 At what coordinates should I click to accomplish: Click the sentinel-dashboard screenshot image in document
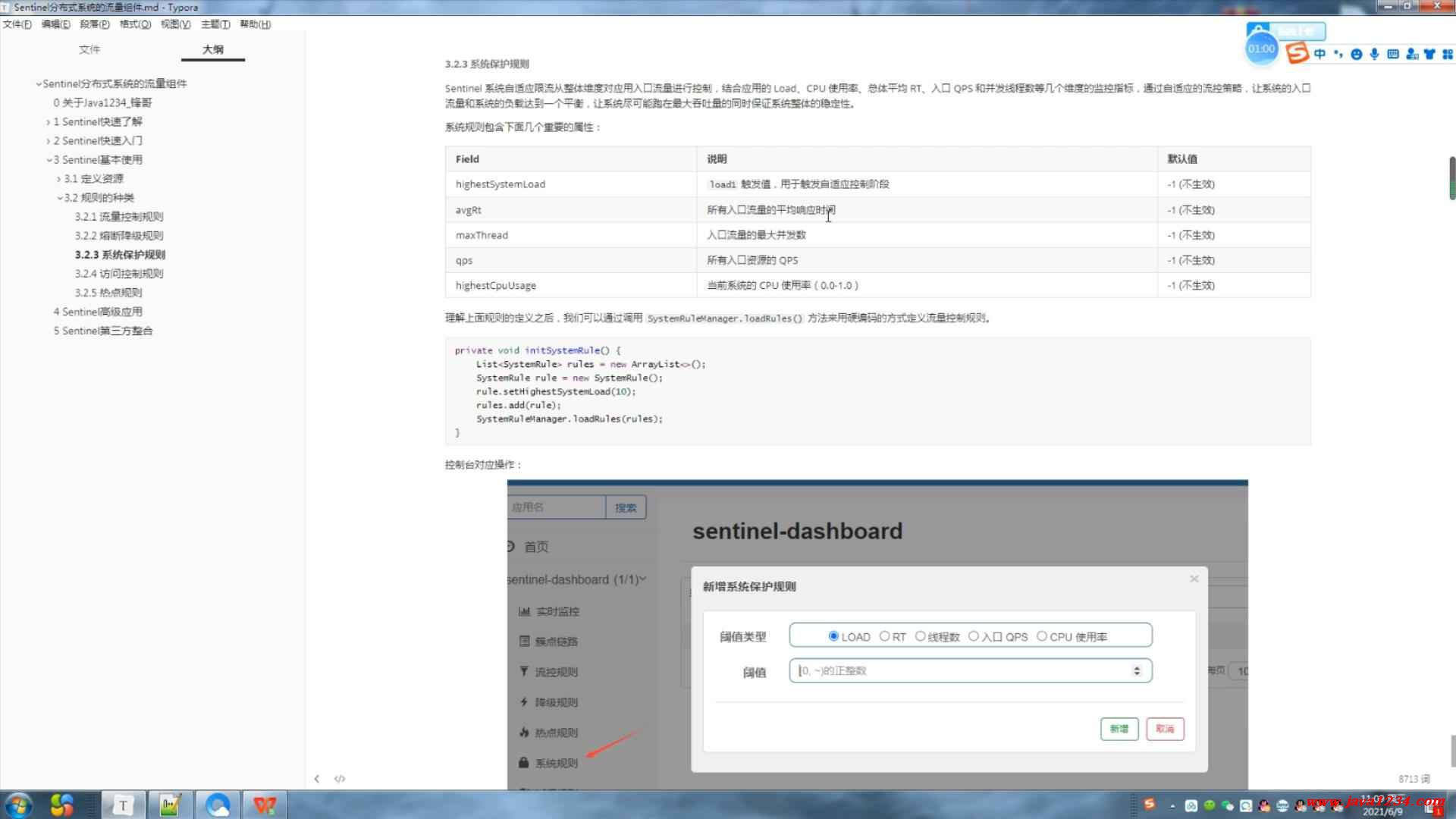(x=877, y=634)
